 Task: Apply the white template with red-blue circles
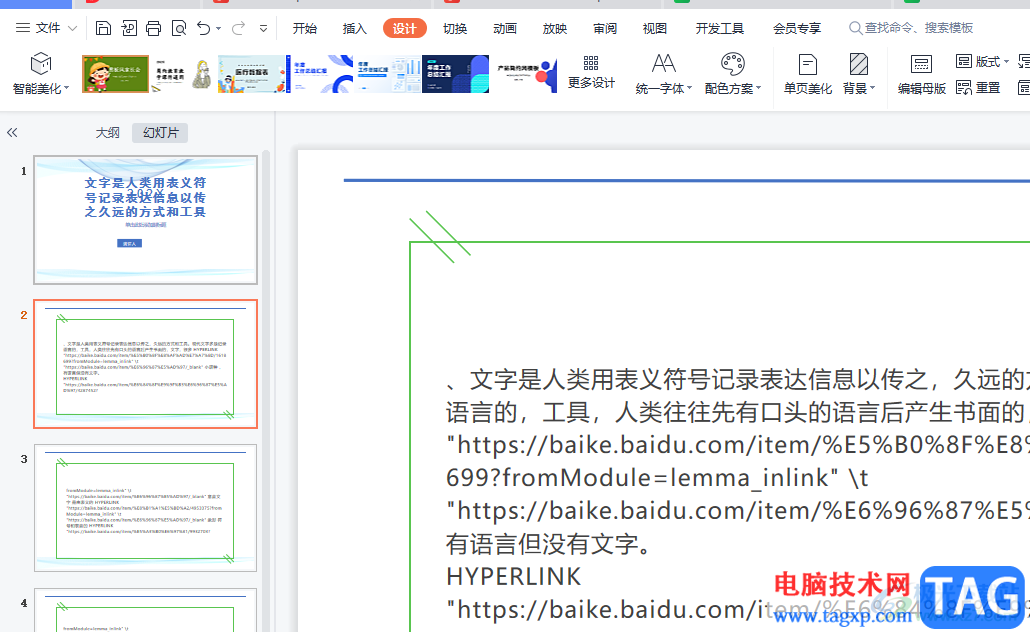coord(524,74)
